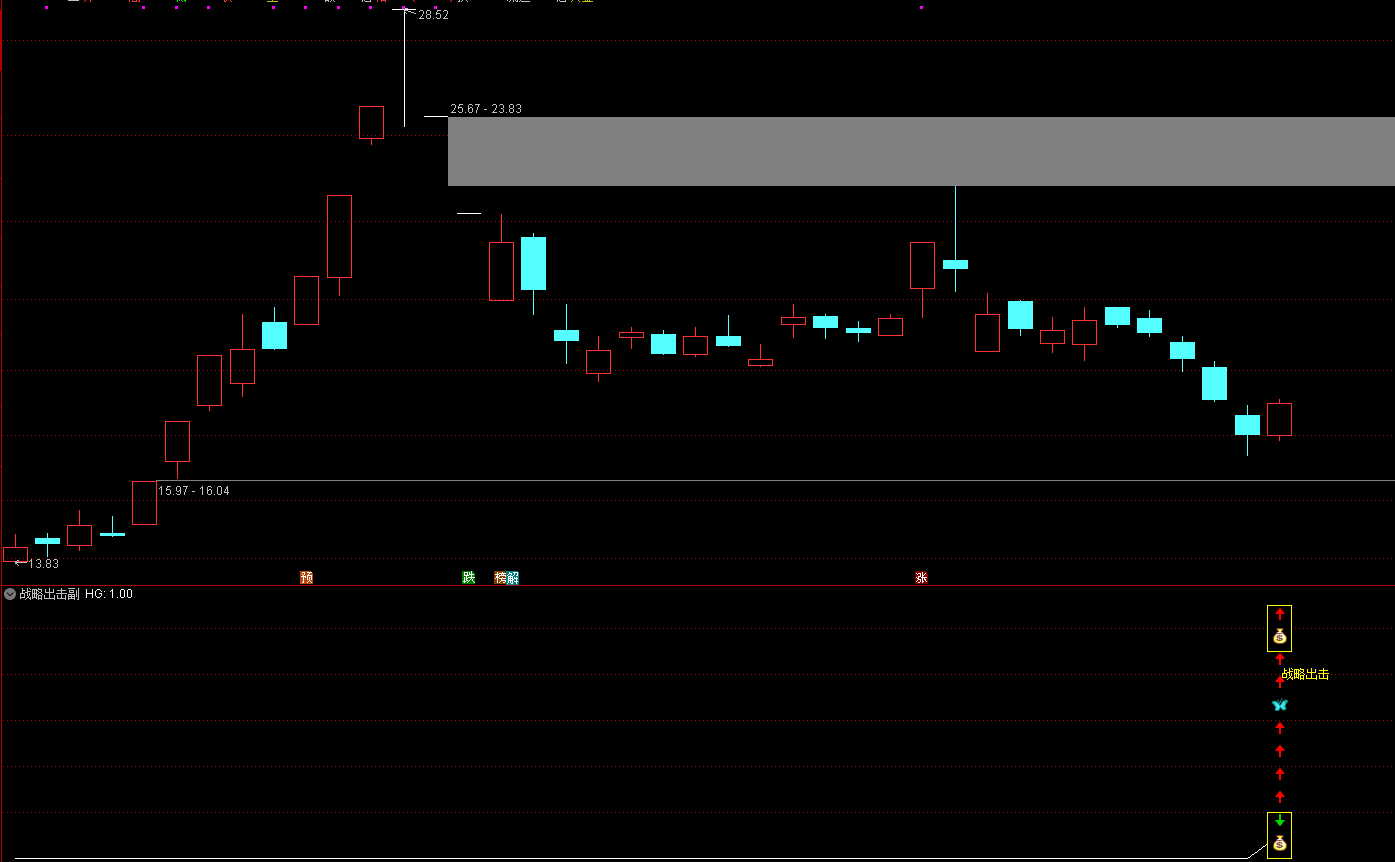
Task: Click the top money bag icon
Action: [1279, 637]
